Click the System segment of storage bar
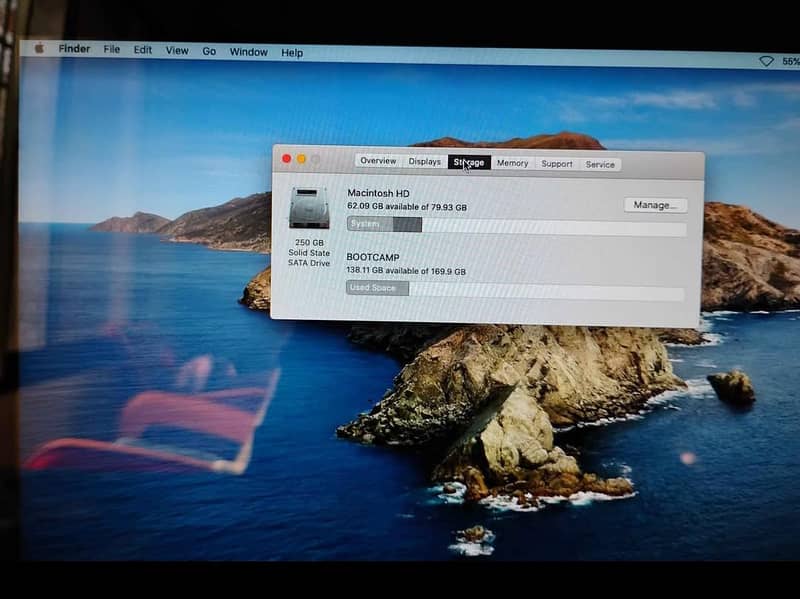The width and height of the screenshot is (800, 599). (370, 224)
